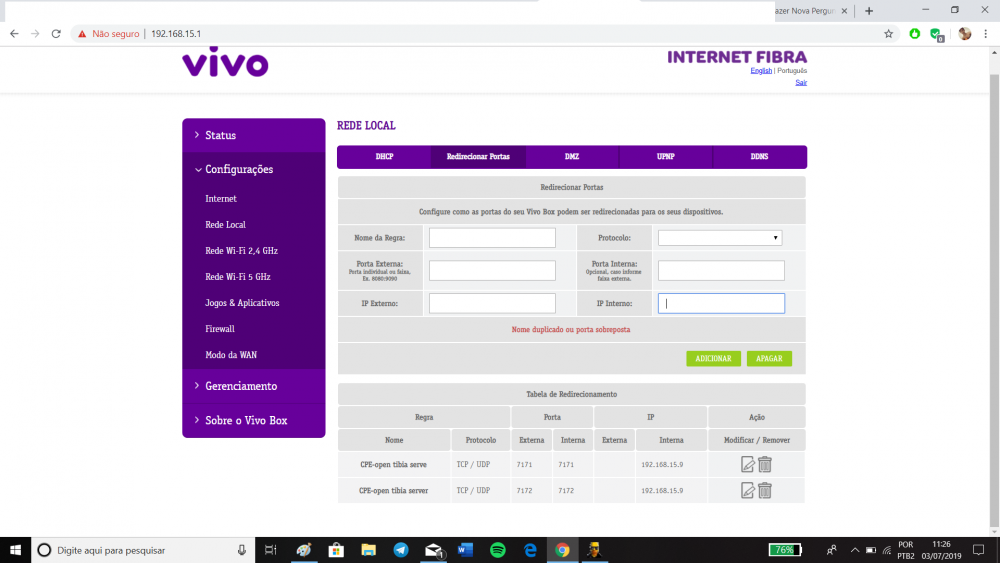
Task: Open the Windows Start menu
Action: coord(15,550)
